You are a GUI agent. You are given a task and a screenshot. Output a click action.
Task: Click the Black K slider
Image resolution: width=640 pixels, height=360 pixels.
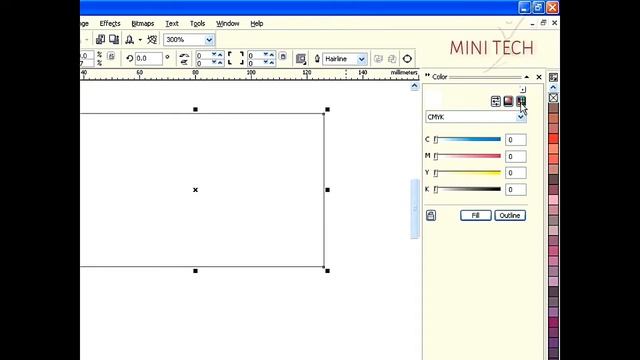coord(467,189)
